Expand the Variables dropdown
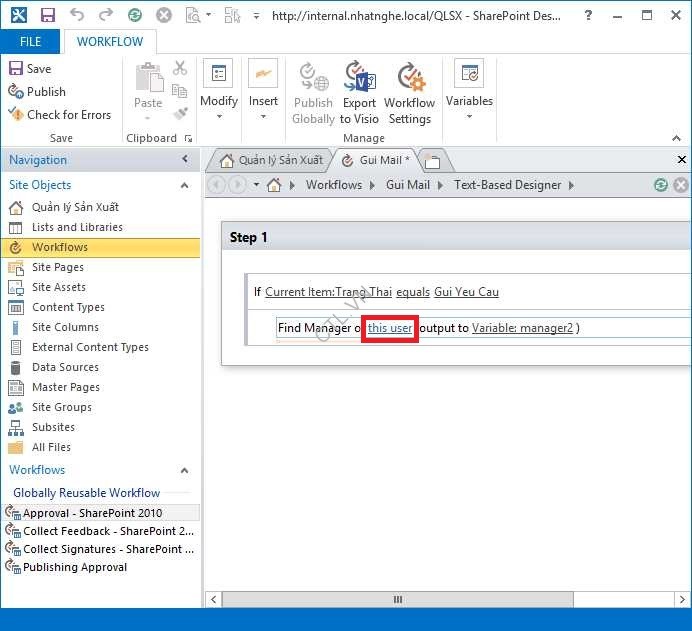 click(x=469, y=92)
